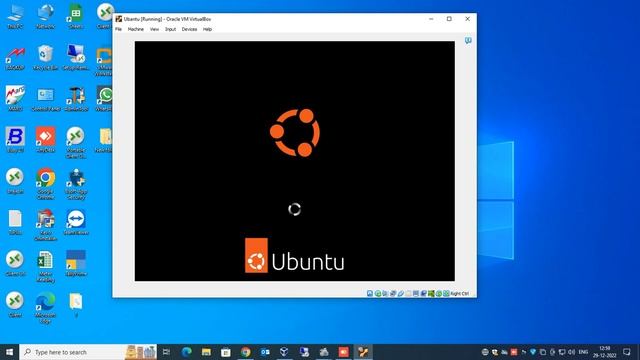Viewport: 640px width, 360px height.
Task: Click green processor chip indicator in status bar
Action: [431, 293]
